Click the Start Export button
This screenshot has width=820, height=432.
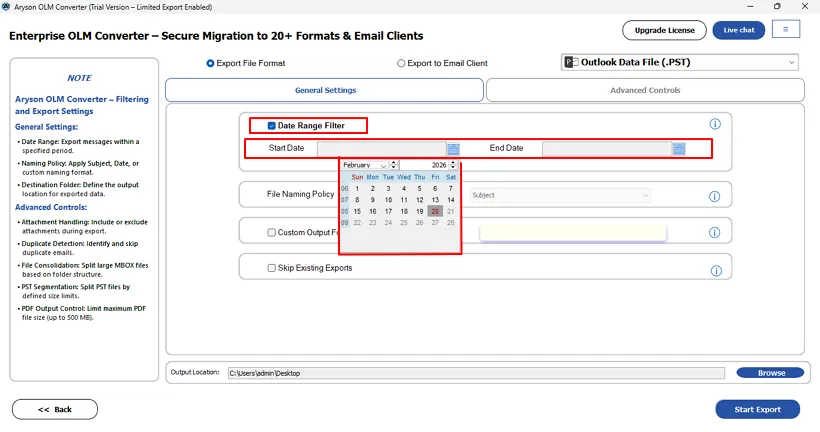[757, 409]
